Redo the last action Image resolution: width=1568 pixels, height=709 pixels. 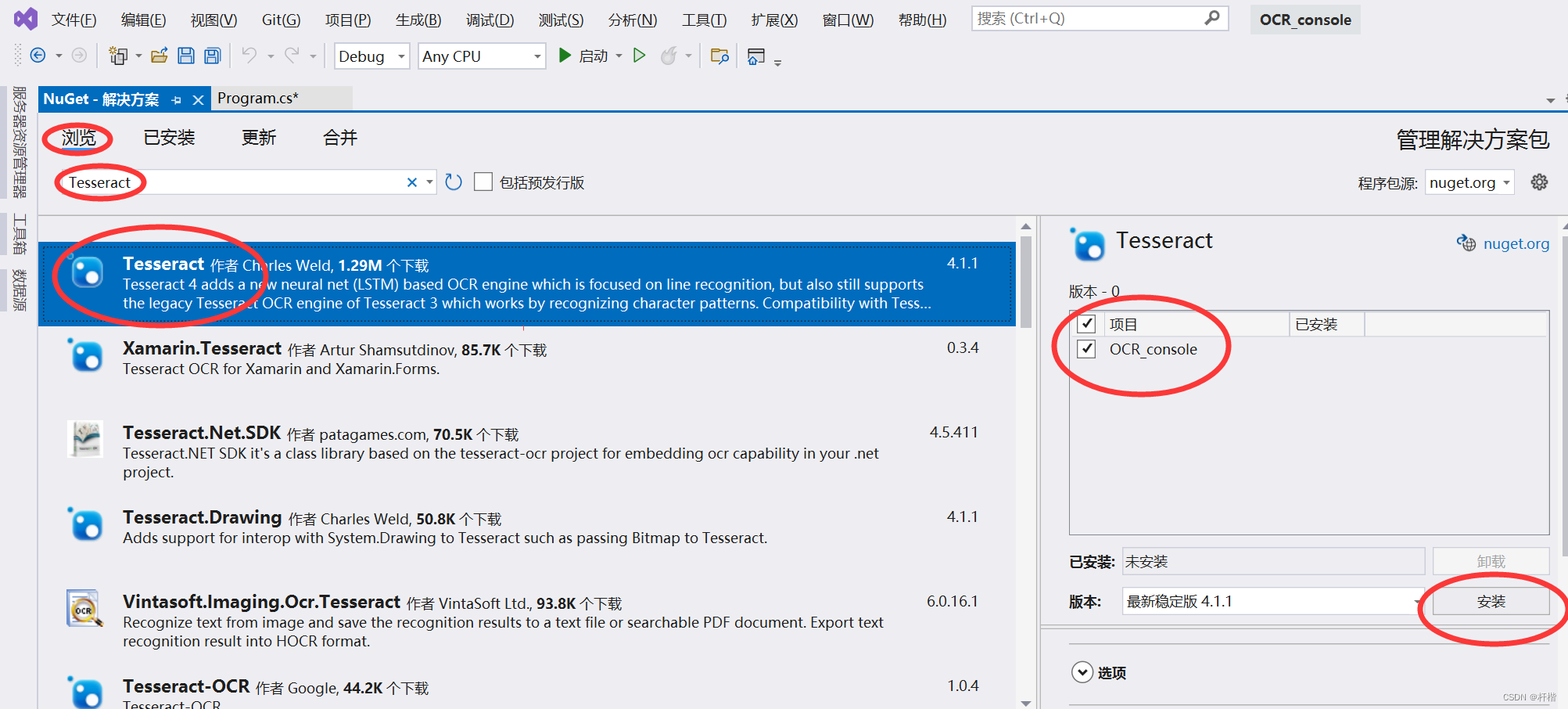coord(292,56)
